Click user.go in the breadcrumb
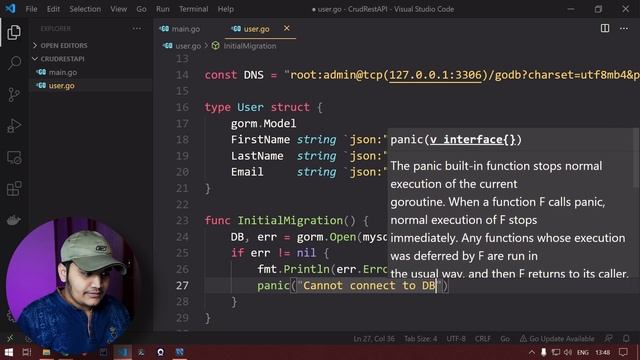Screen dimensions: 640x360 [x=188, y=46]
